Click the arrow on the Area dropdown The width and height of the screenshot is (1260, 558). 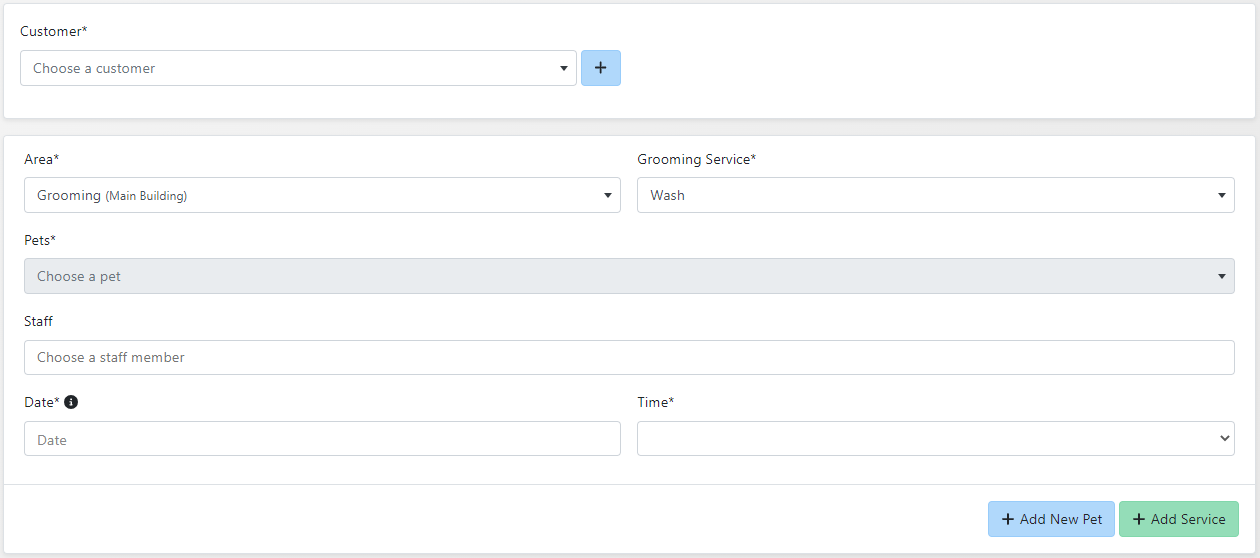(607, 196)
